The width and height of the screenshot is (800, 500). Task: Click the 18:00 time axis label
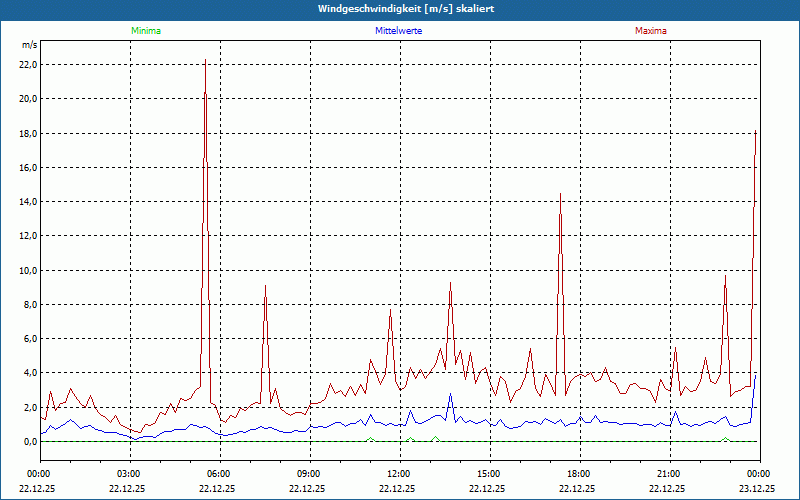581,474
